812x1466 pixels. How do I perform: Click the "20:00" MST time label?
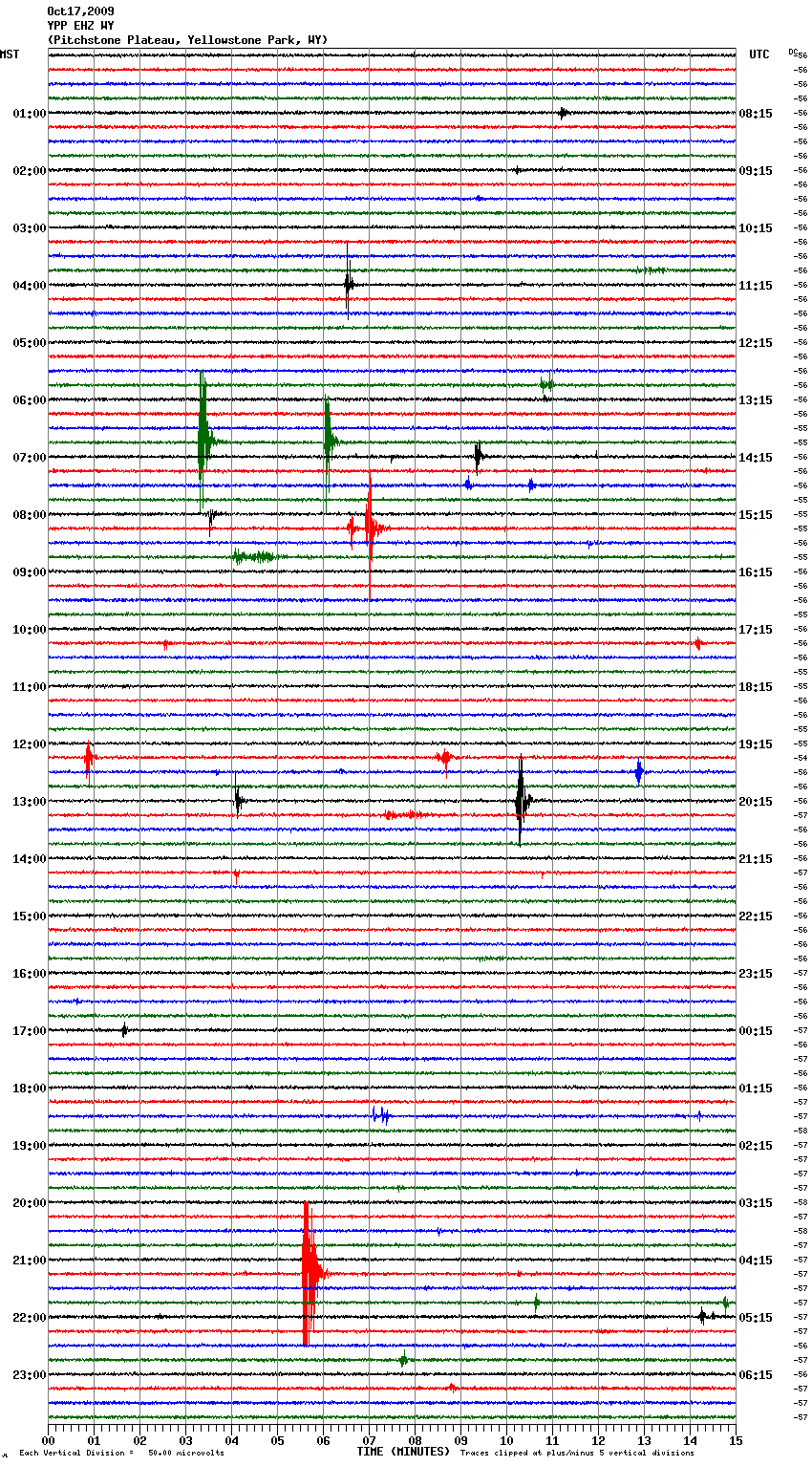[30, 1203]
